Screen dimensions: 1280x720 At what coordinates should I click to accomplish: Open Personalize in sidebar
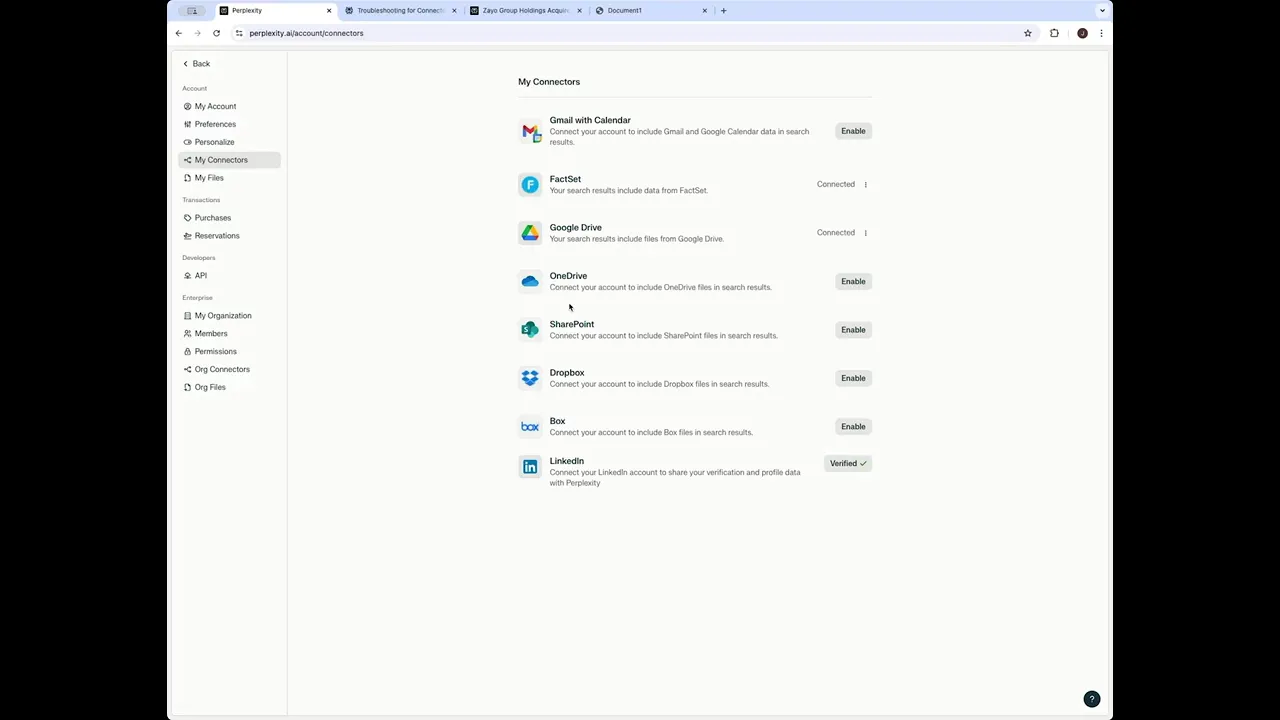pos(229,142)
